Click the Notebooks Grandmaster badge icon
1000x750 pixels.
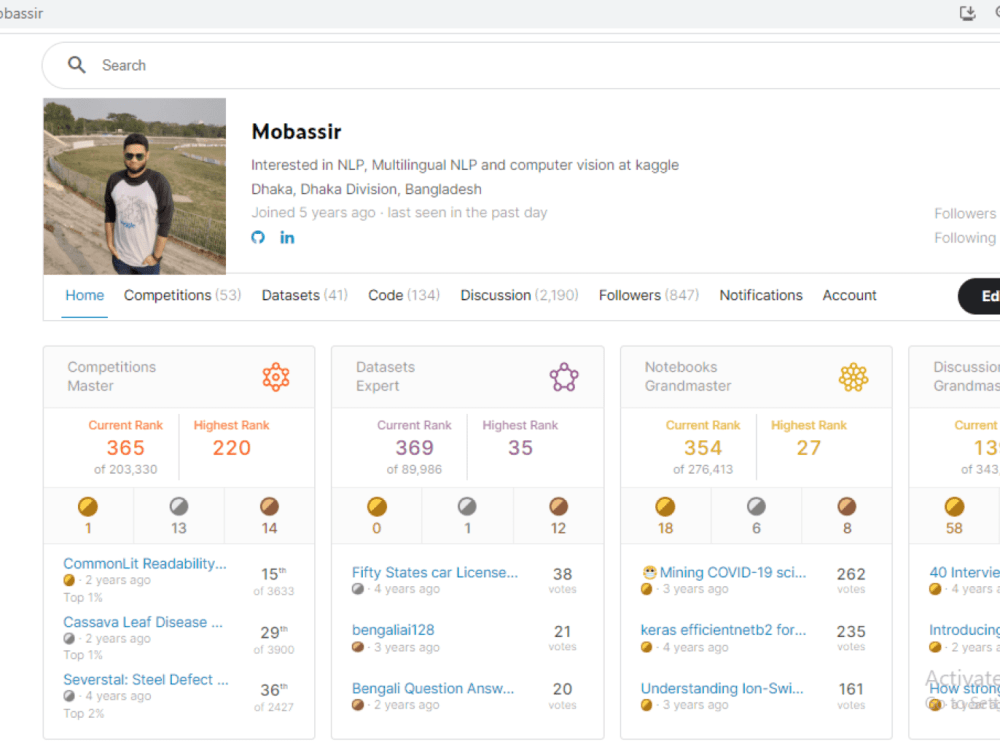[853, 376]
